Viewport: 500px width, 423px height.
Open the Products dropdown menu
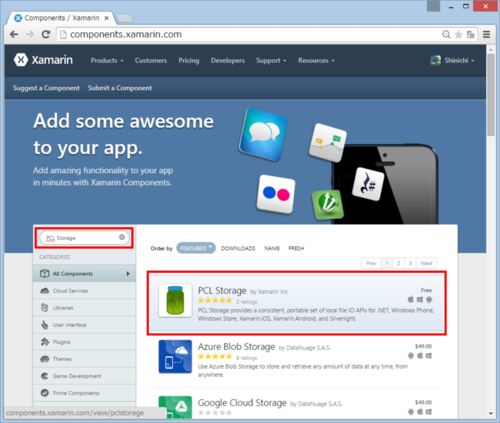tap(107, 60)
